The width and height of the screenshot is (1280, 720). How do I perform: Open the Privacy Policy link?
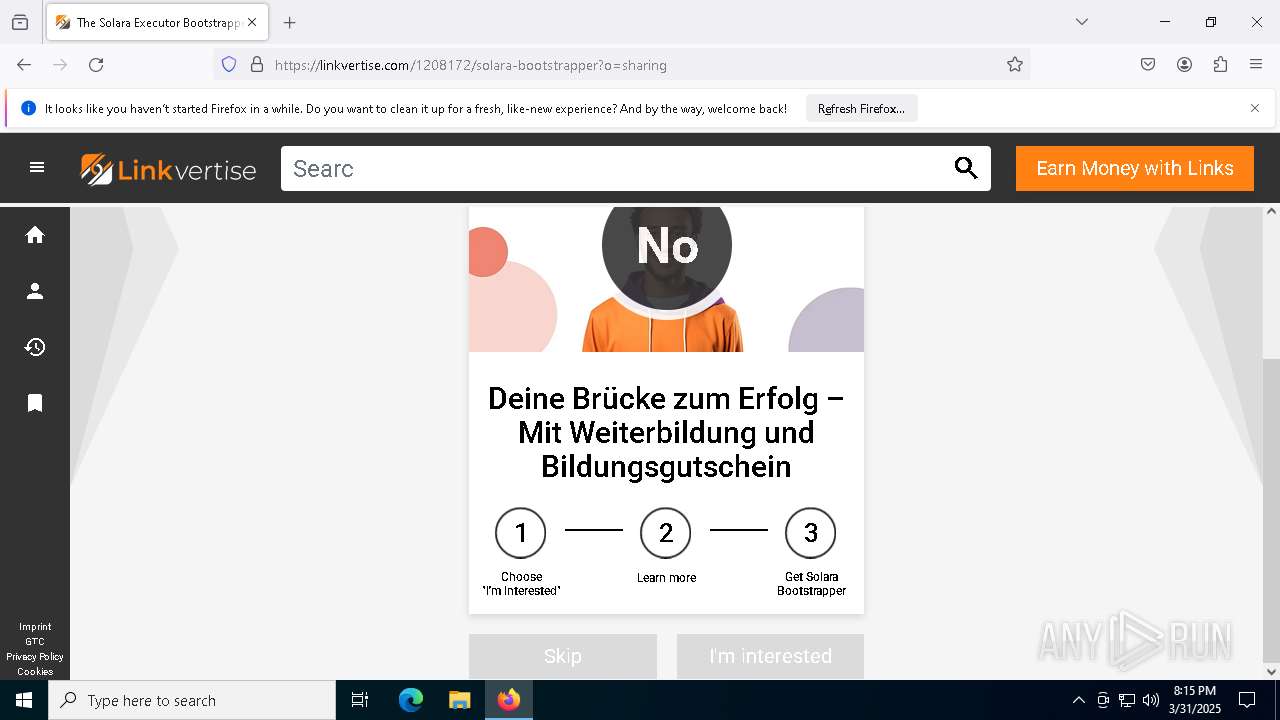click(x=35, y=657)
